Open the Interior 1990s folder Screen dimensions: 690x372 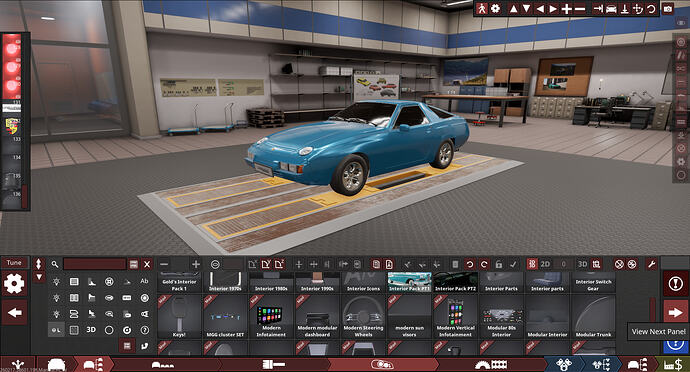click(x=317, y=282)
